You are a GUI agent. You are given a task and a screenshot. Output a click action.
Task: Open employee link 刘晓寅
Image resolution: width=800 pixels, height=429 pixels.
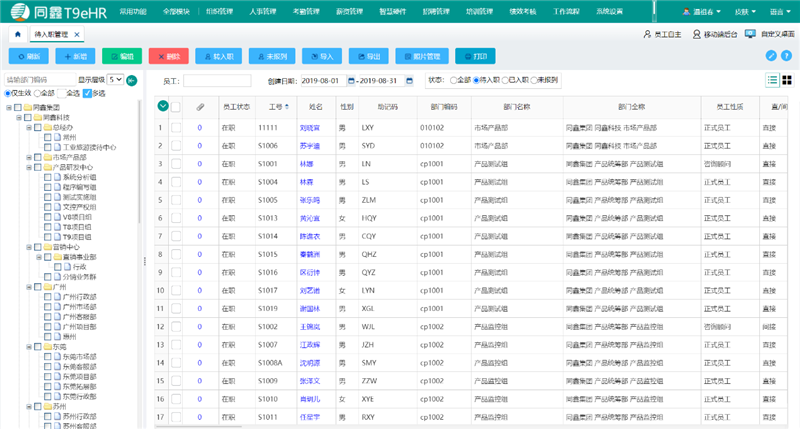click(x=310, y=128)
